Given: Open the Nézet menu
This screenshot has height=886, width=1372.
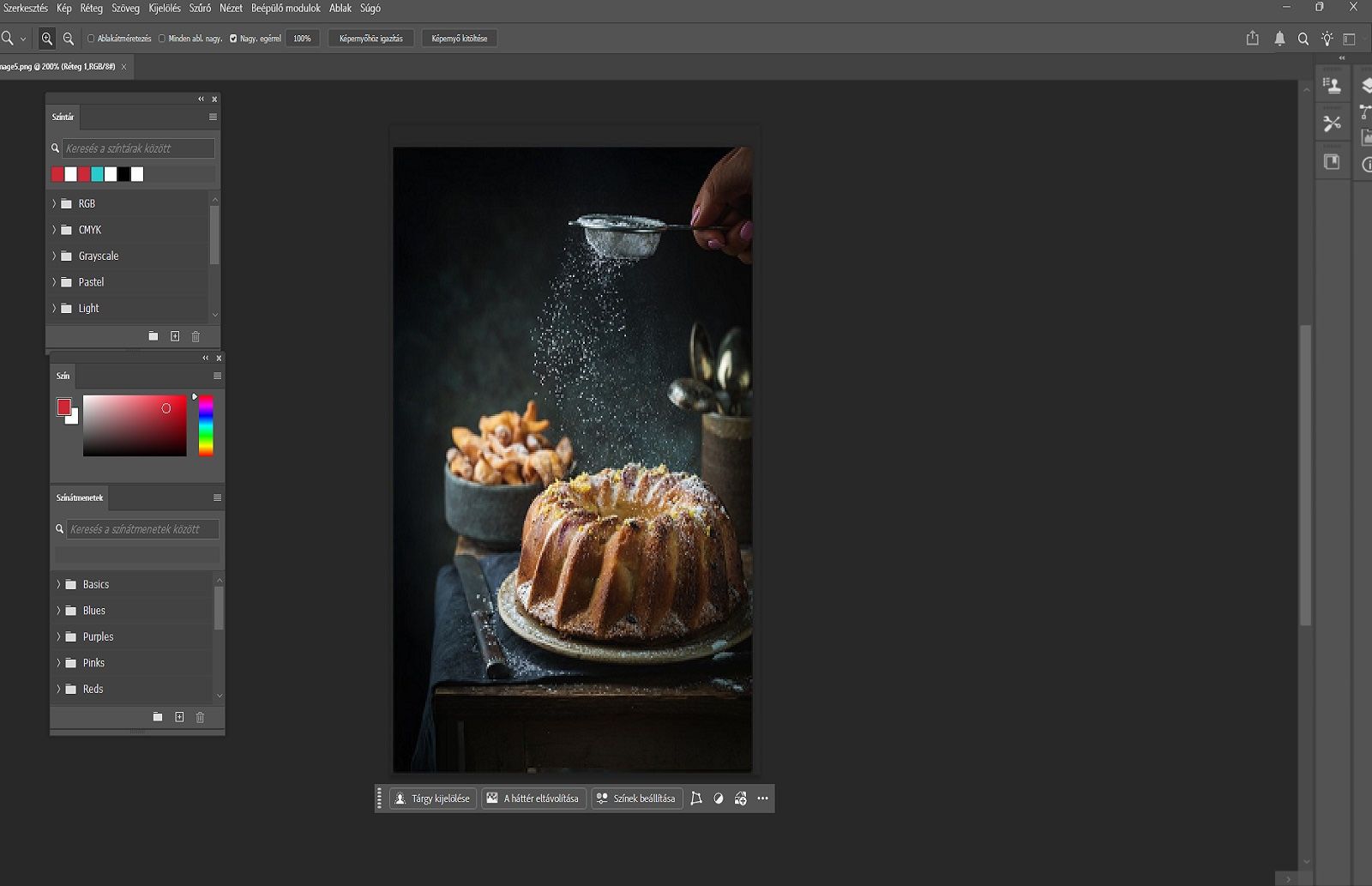Looking at the screenshot, I should coord(231,9).
